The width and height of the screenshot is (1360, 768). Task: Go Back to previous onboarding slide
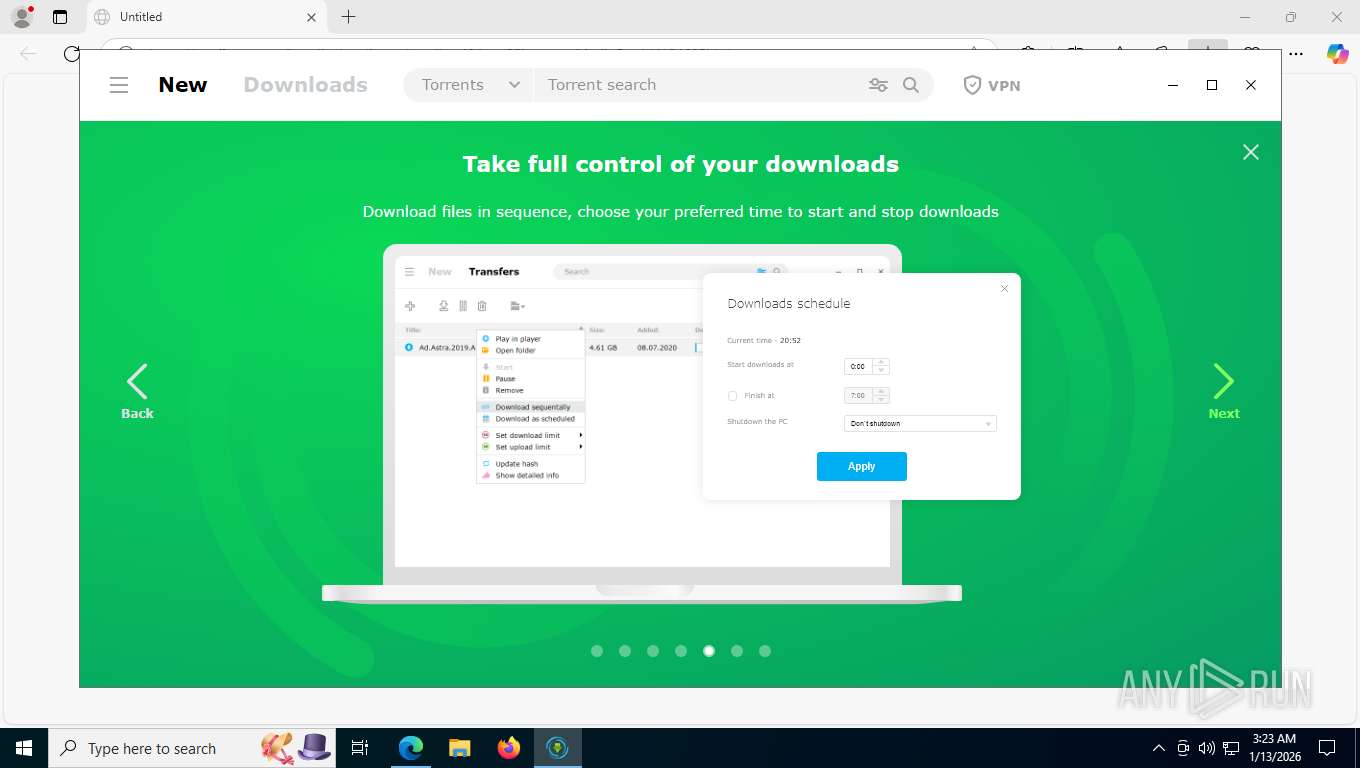tap(137, 391)
